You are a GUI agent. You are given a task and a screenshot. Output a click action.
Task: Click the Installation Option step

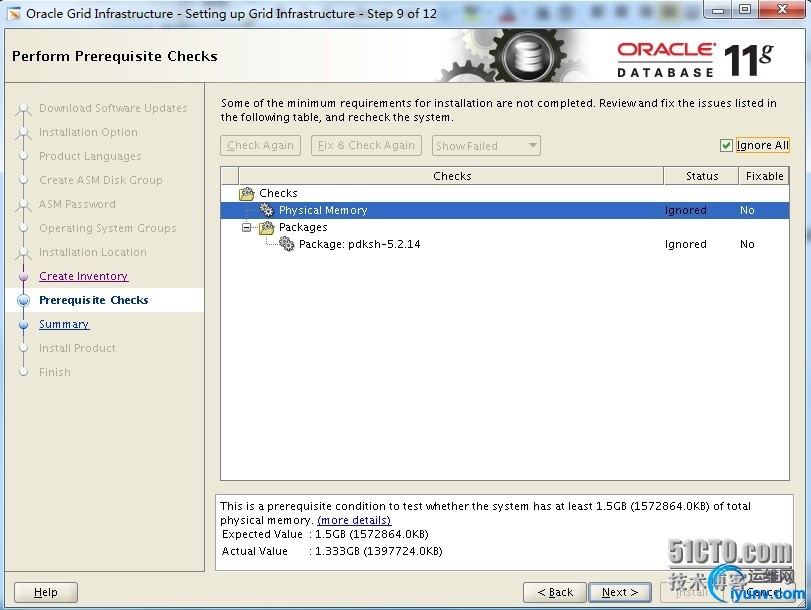pyautogui.click(x=88, y=132)
